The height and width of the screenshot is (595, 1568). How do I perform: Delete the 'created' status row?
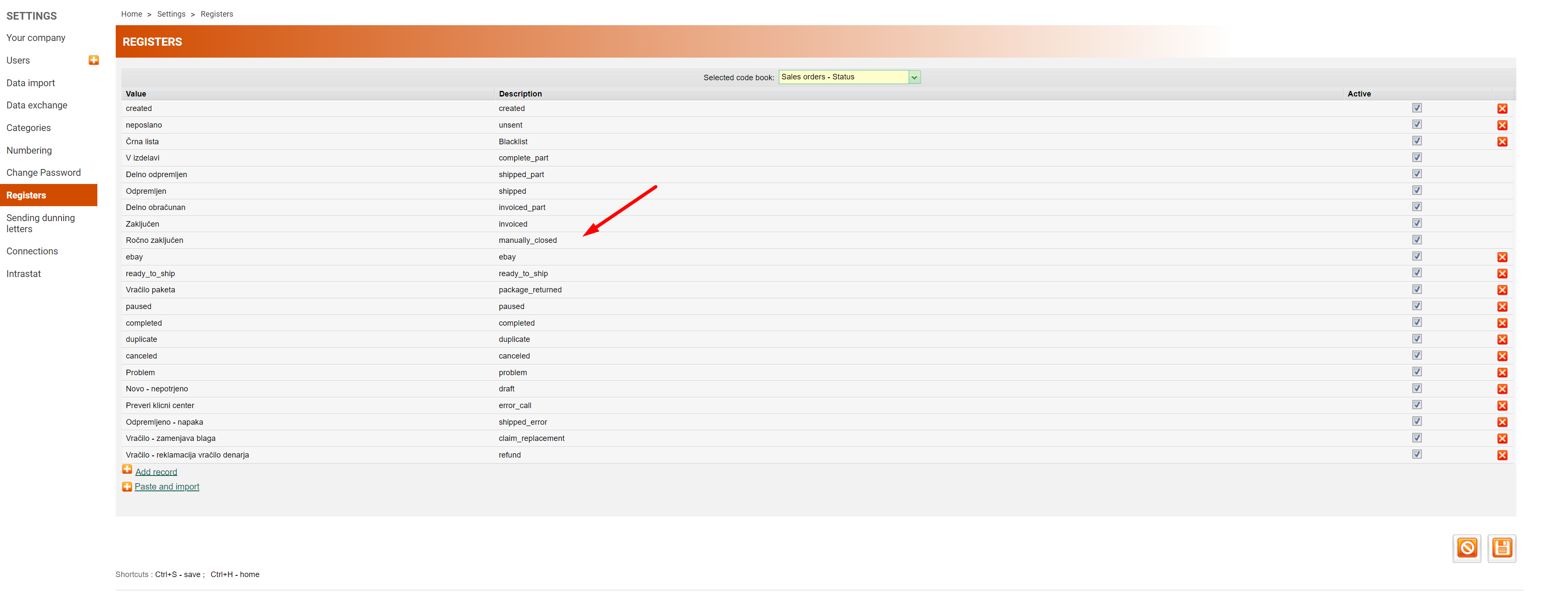pyautogui.click(x=1502, y=109)
